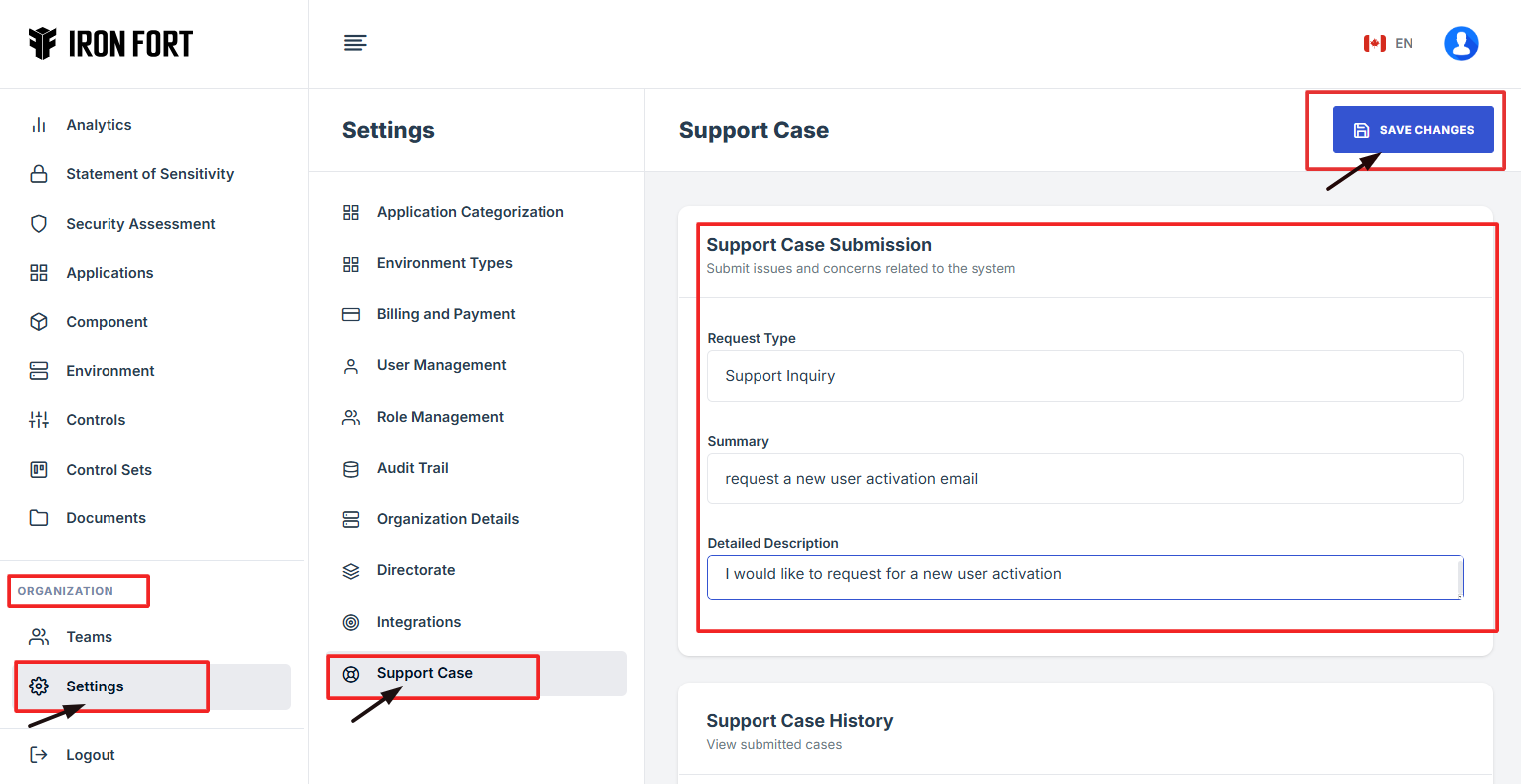Screen dimensions: 1521x784
Task: Click the Logout arrow icon
Action: [39, 755]
